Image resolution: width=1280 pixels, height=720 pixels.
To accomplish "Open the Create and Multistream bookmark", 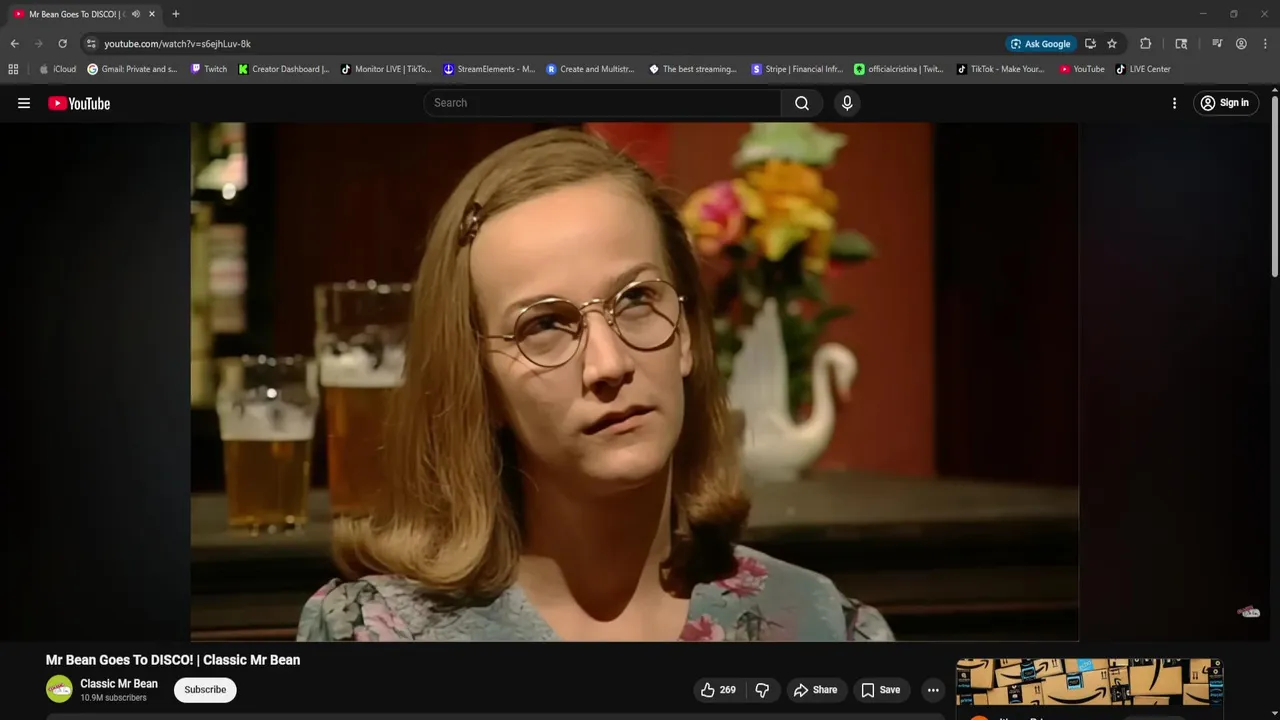I will coord(591,69).
